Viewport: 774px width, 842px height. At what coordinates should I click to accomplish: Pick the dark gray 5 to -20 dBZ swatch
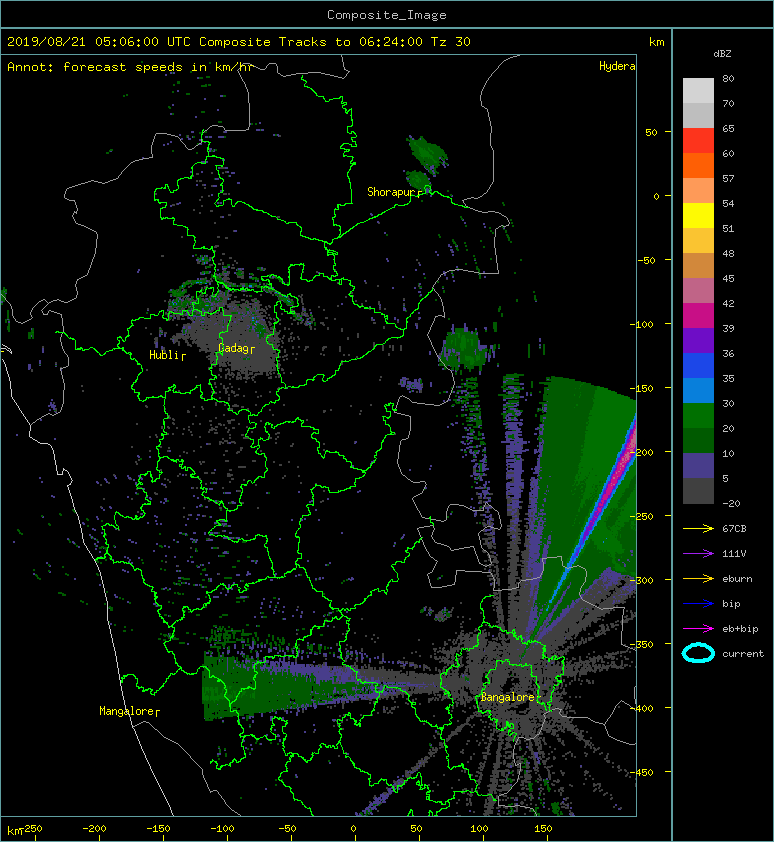click(x=698, y=491)
